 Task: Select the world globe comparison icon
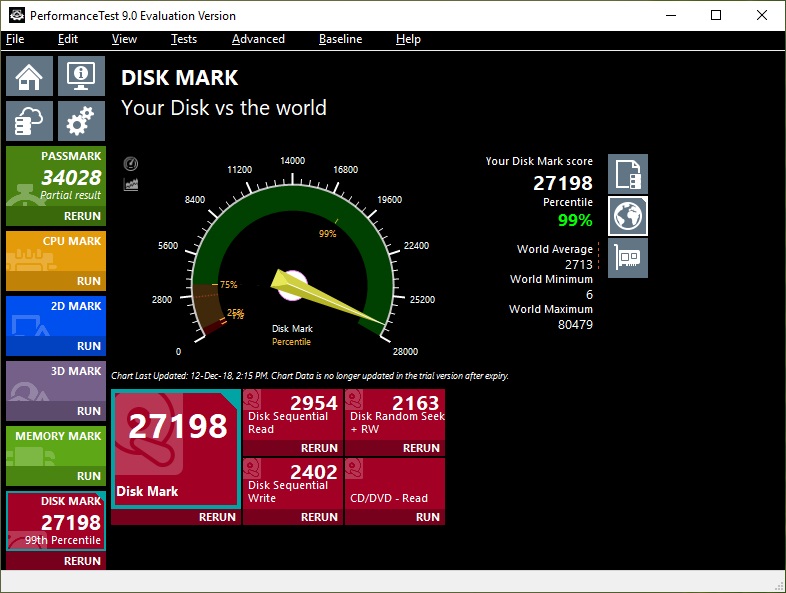click(628, 216)
